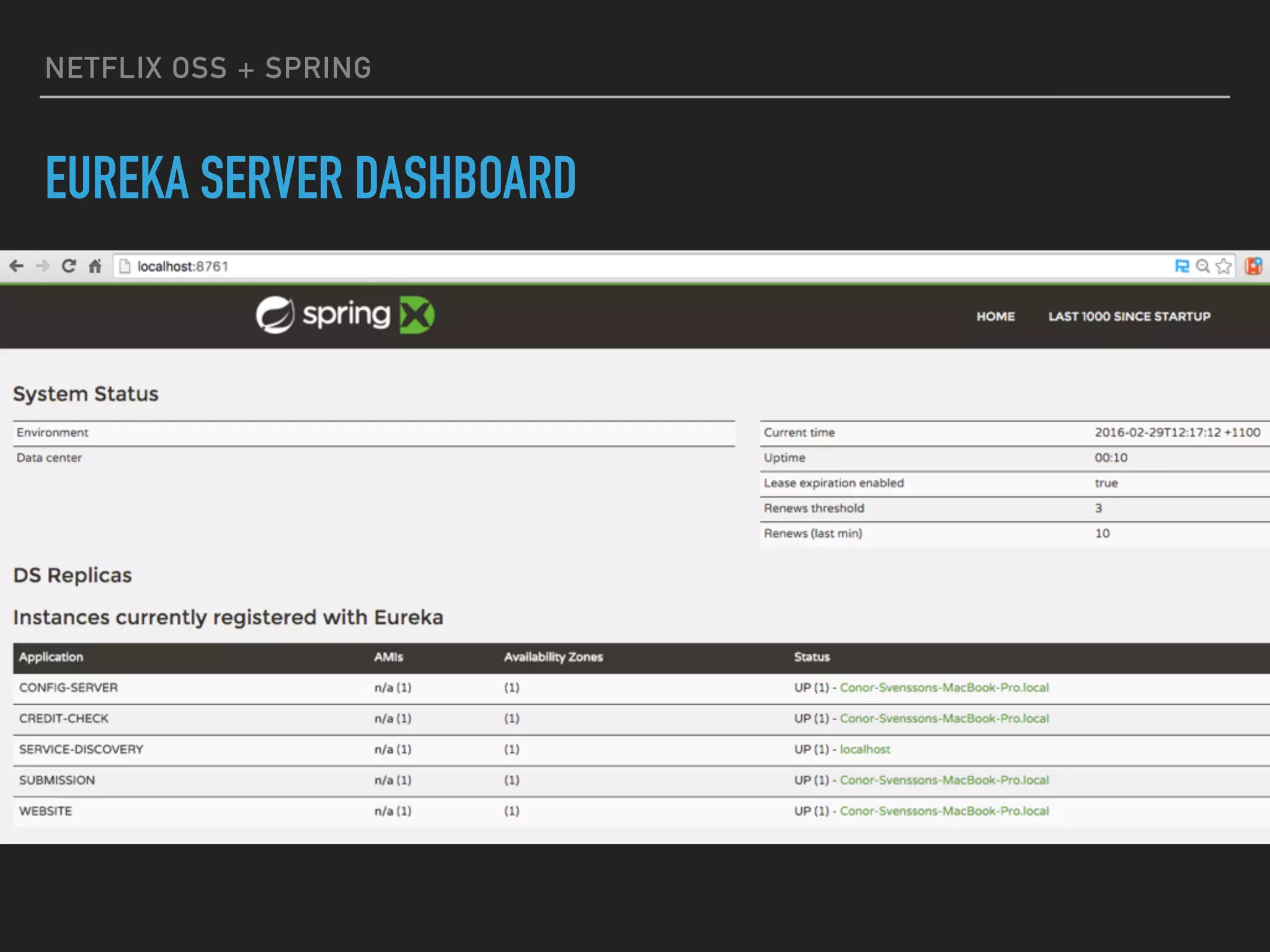Open the WEBSITE instance host link
Screen dimensions: 1270x952
coord(944,811)
